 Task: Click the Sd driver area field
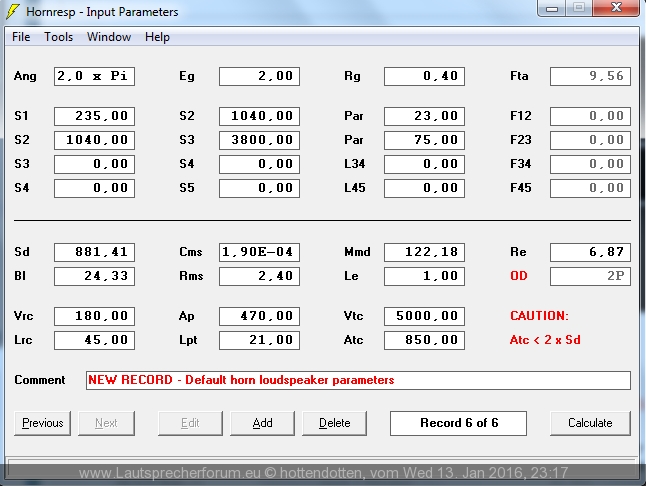[94, 252]
